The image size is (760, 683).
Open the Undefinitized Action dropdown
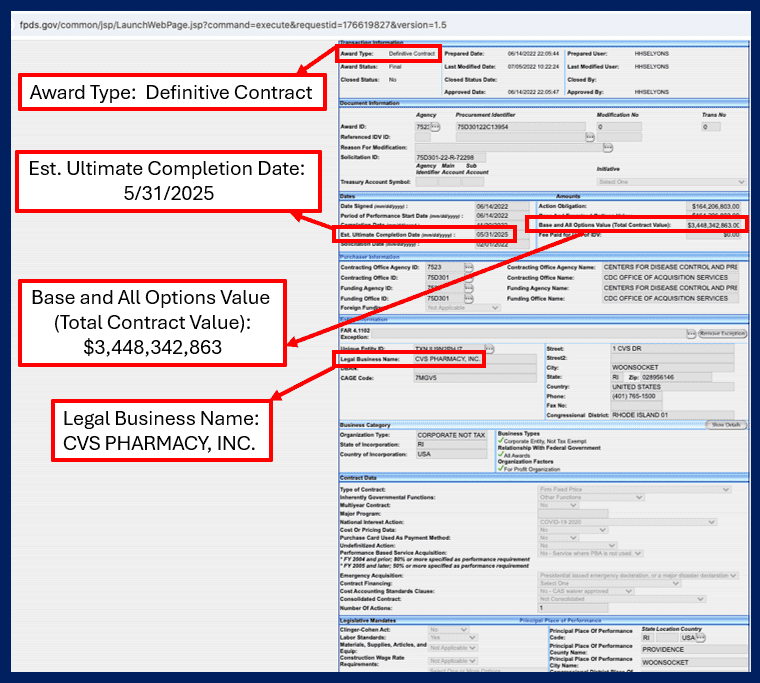click(577, 545)
